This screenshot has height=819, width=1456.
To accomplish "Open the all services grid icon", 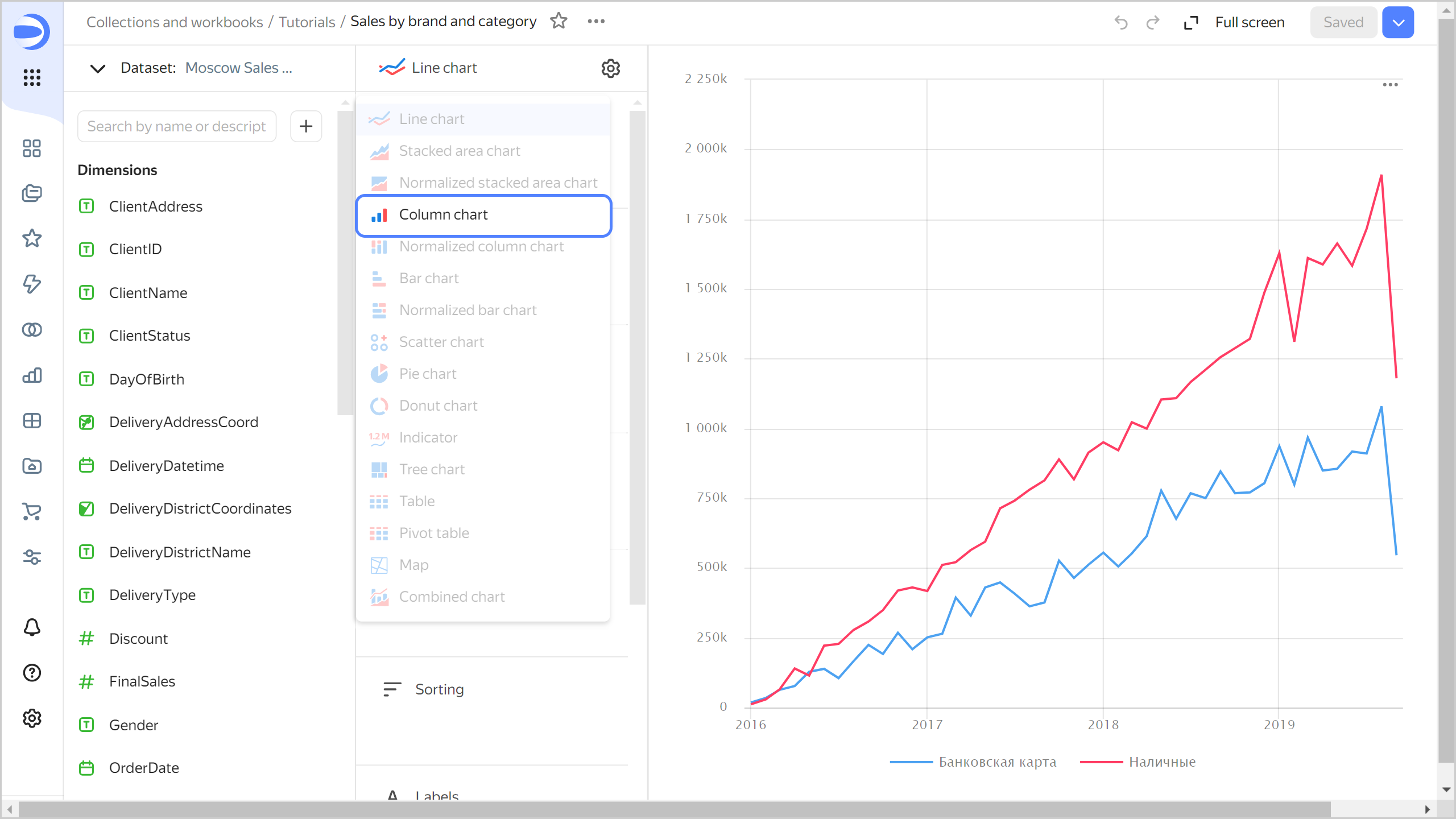I will 32,77.
